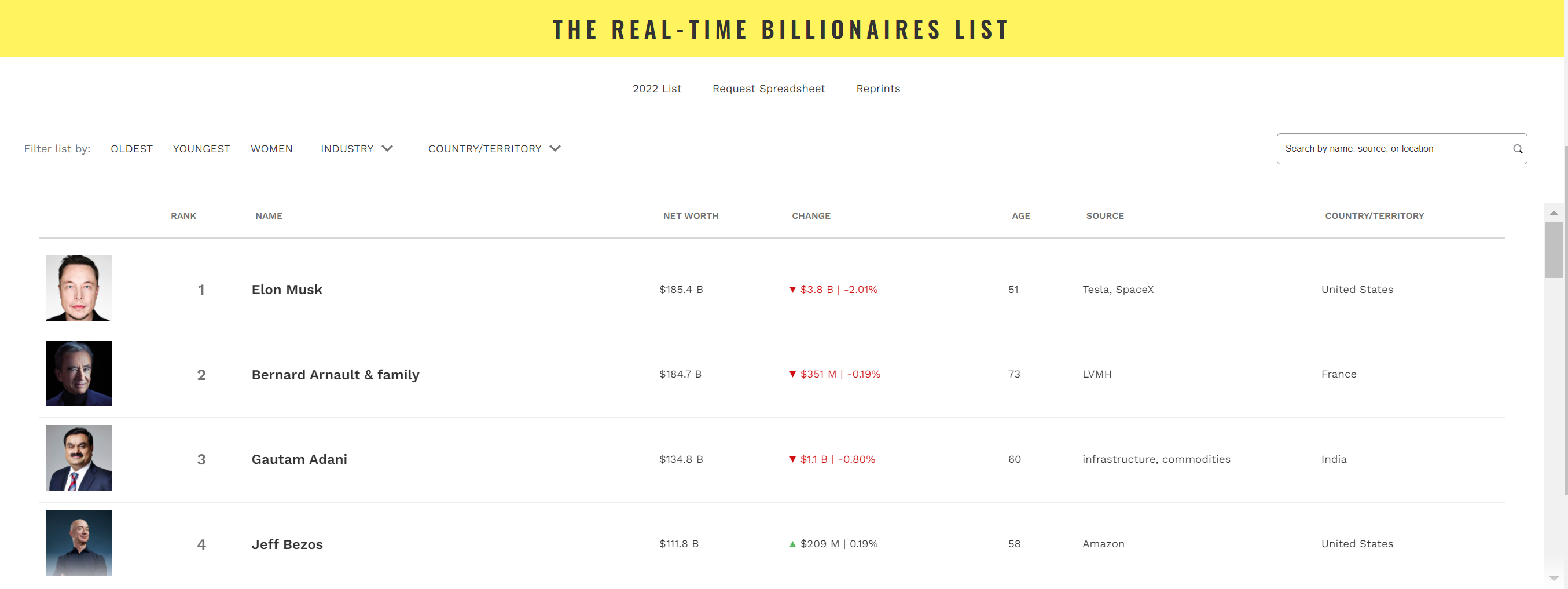Click the scrollbar up arrow
Screen dimensions: 1568x589
tap(1554, 213)
